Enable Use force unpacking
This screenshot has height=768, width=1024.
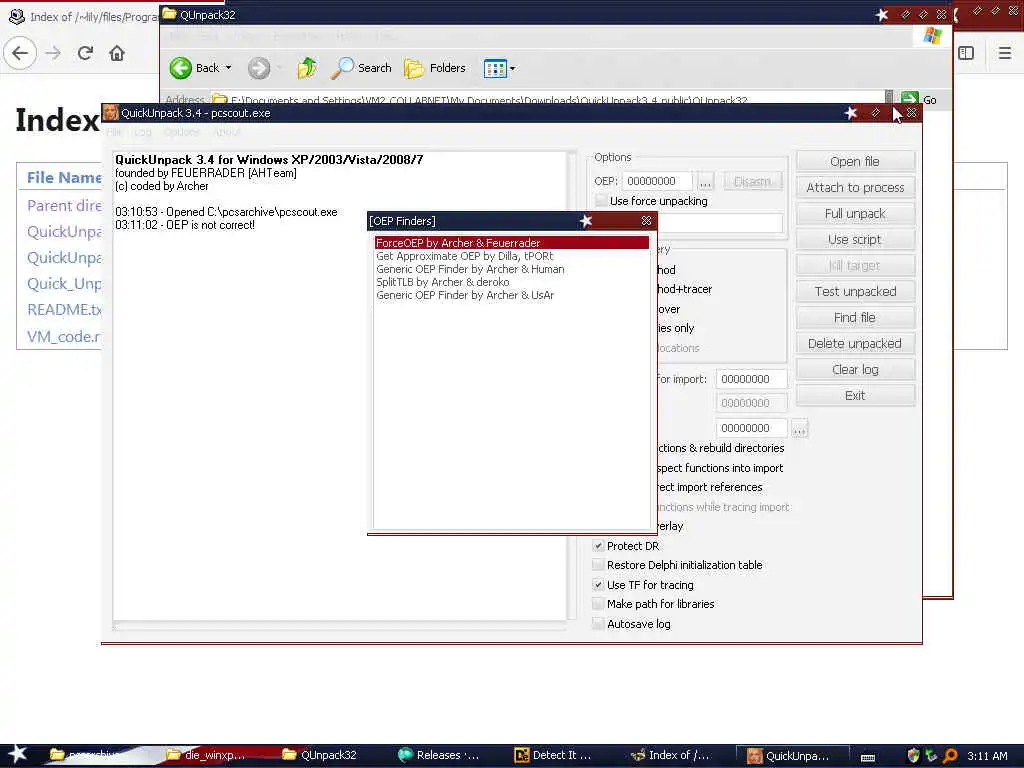(601, 200)
